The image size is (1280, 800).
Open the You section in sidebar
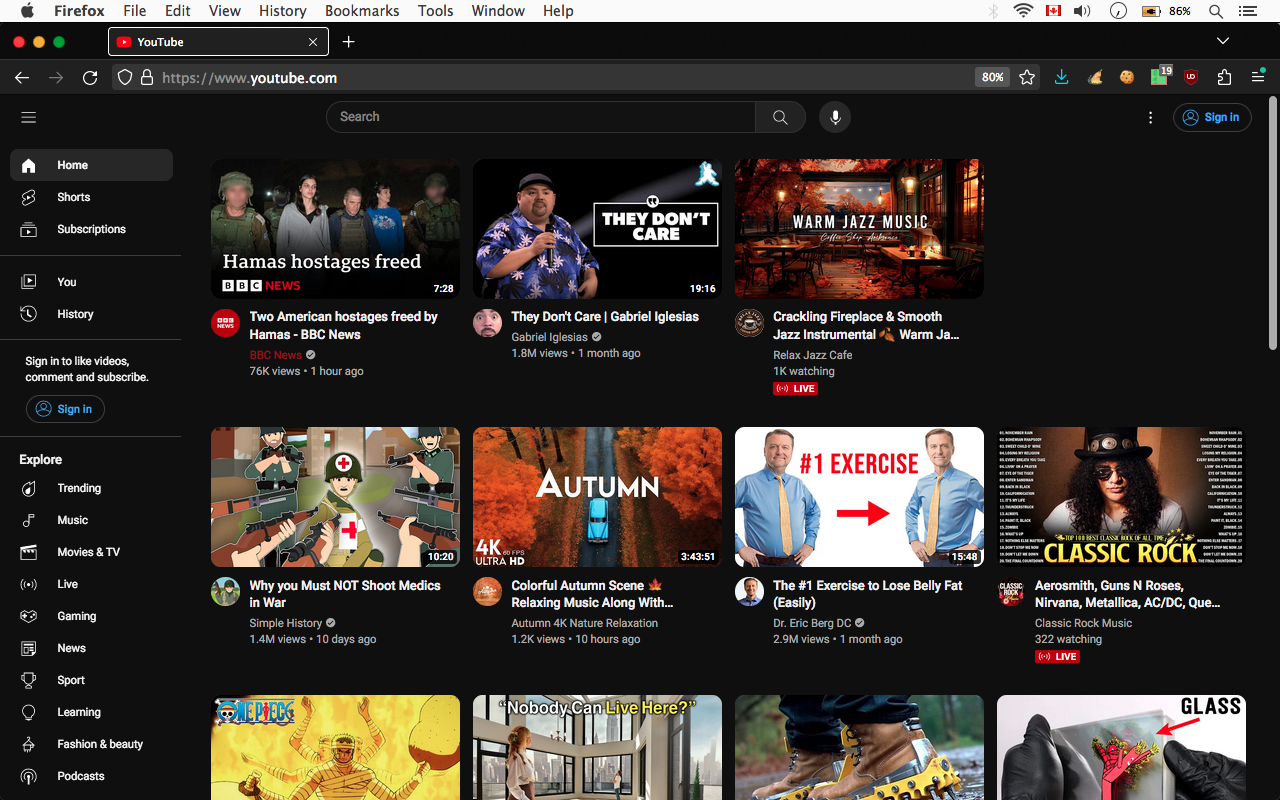pyautogui.click(x=91, y=282)
